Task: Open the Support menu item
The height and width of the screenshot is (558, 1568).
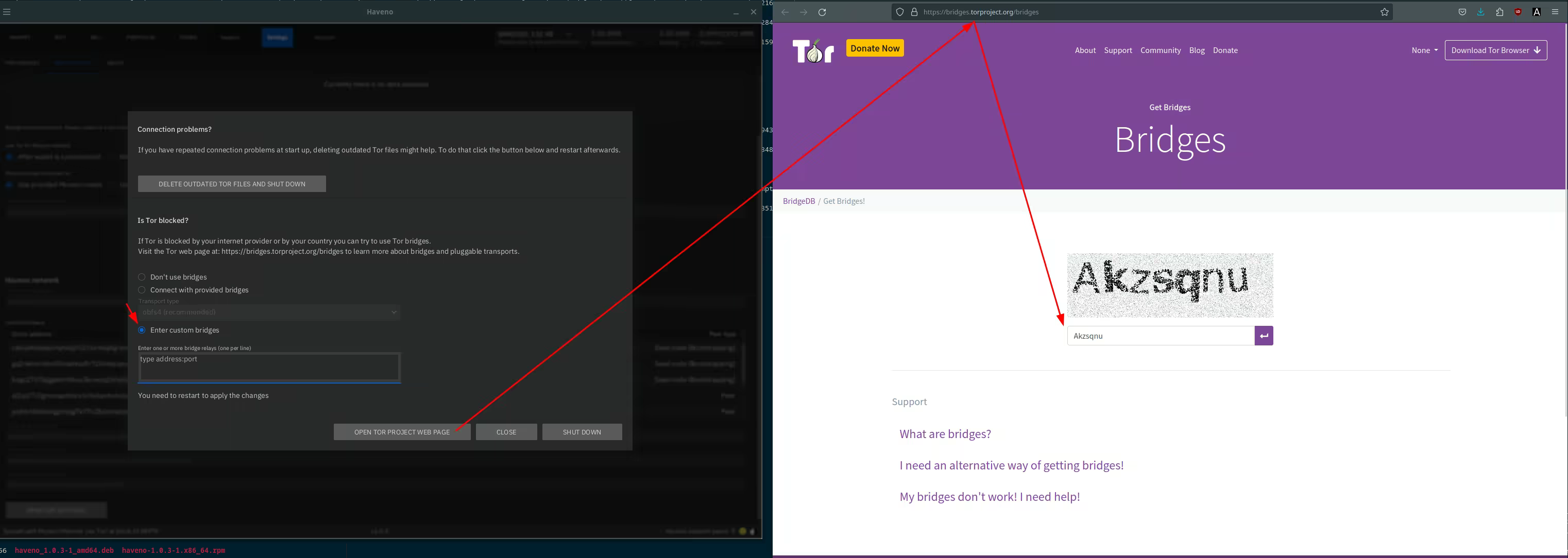Action: point(1118,50)
